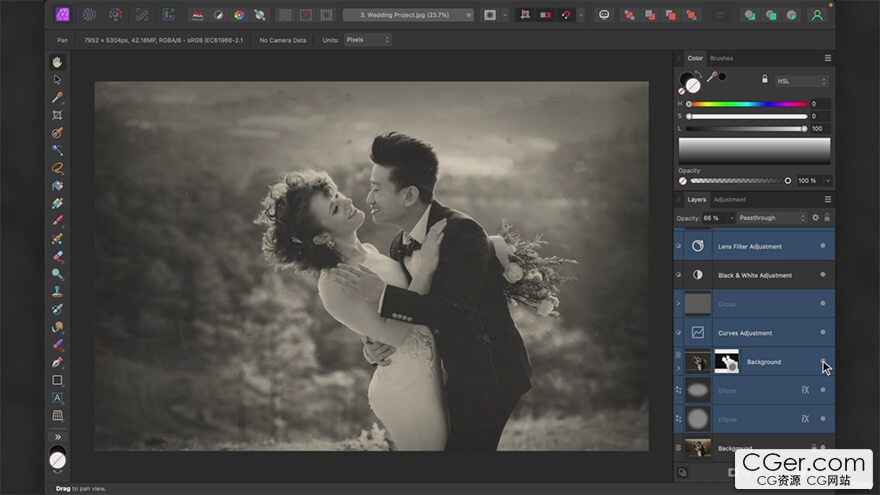Switch to the Brushes tab
Viewport: 880px width, 495px height.
[721, 59]
